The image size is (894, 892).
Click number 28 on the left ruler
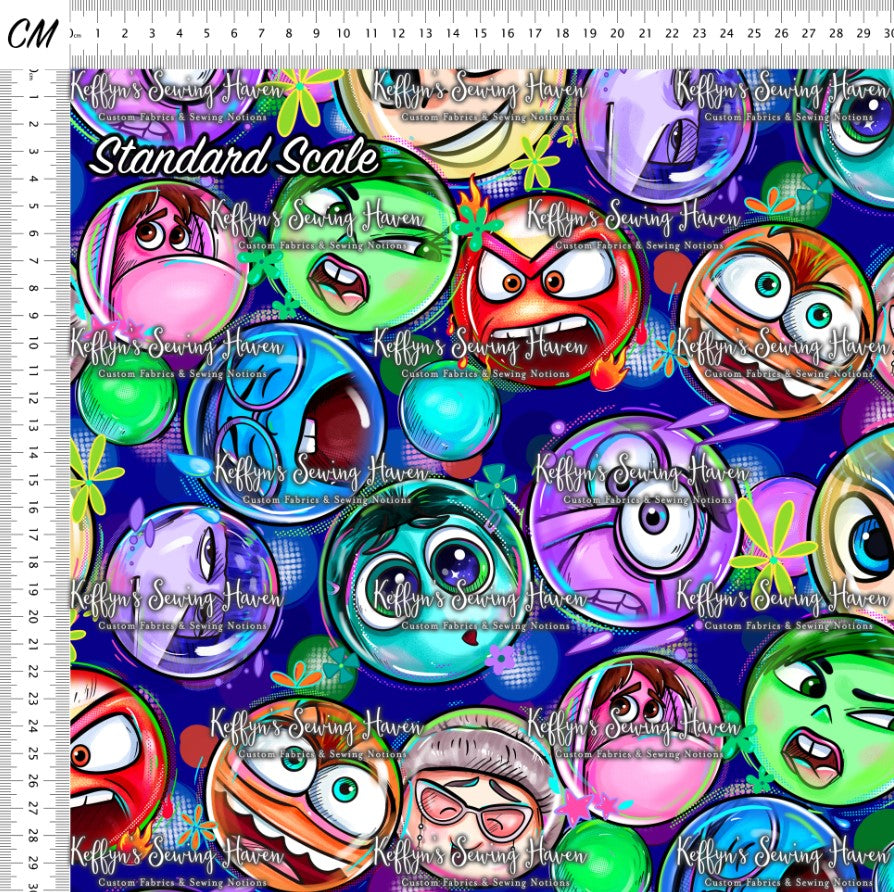point(33,836)
